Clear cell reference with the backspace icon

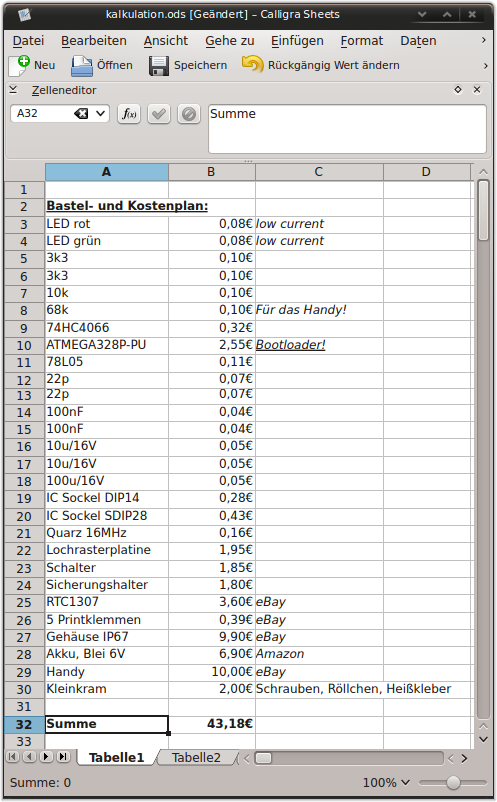[81, 114]
